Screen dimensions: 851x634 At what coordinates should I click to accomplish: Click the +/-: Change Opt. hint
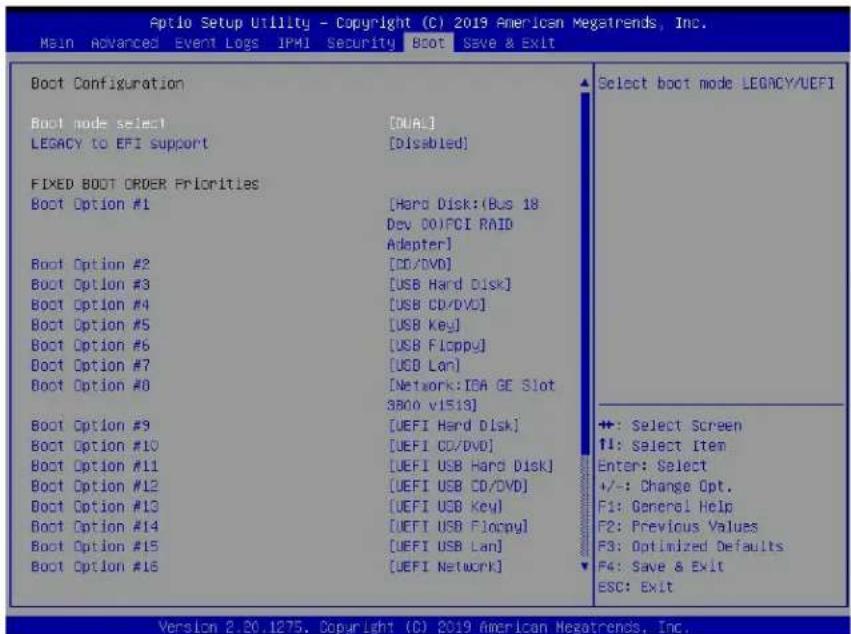click(x=665, y=486)
